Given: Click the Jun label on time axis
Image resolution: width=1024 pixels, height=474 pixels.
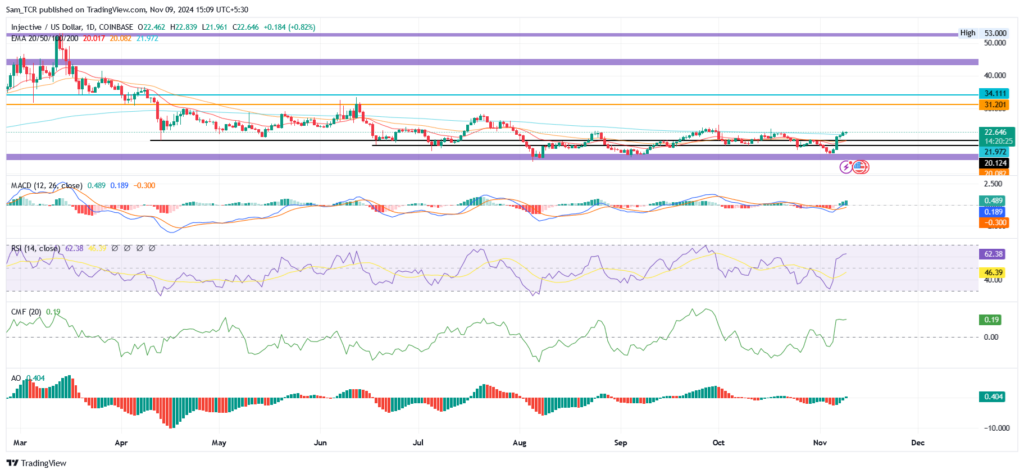Looking at the screenshot, I should (320, 442).
